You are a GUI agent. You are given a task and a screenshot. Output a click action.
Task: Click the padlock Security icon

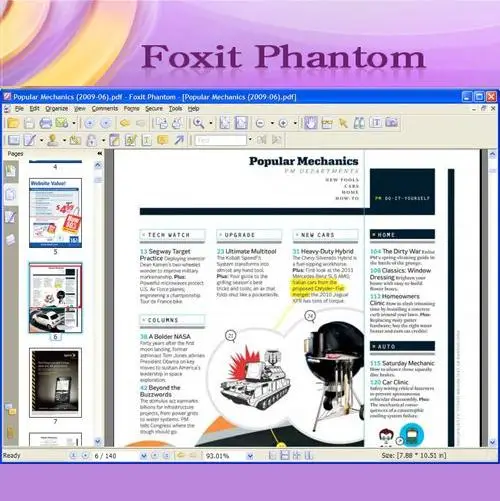pyautogui.click(x=91, y=140)
